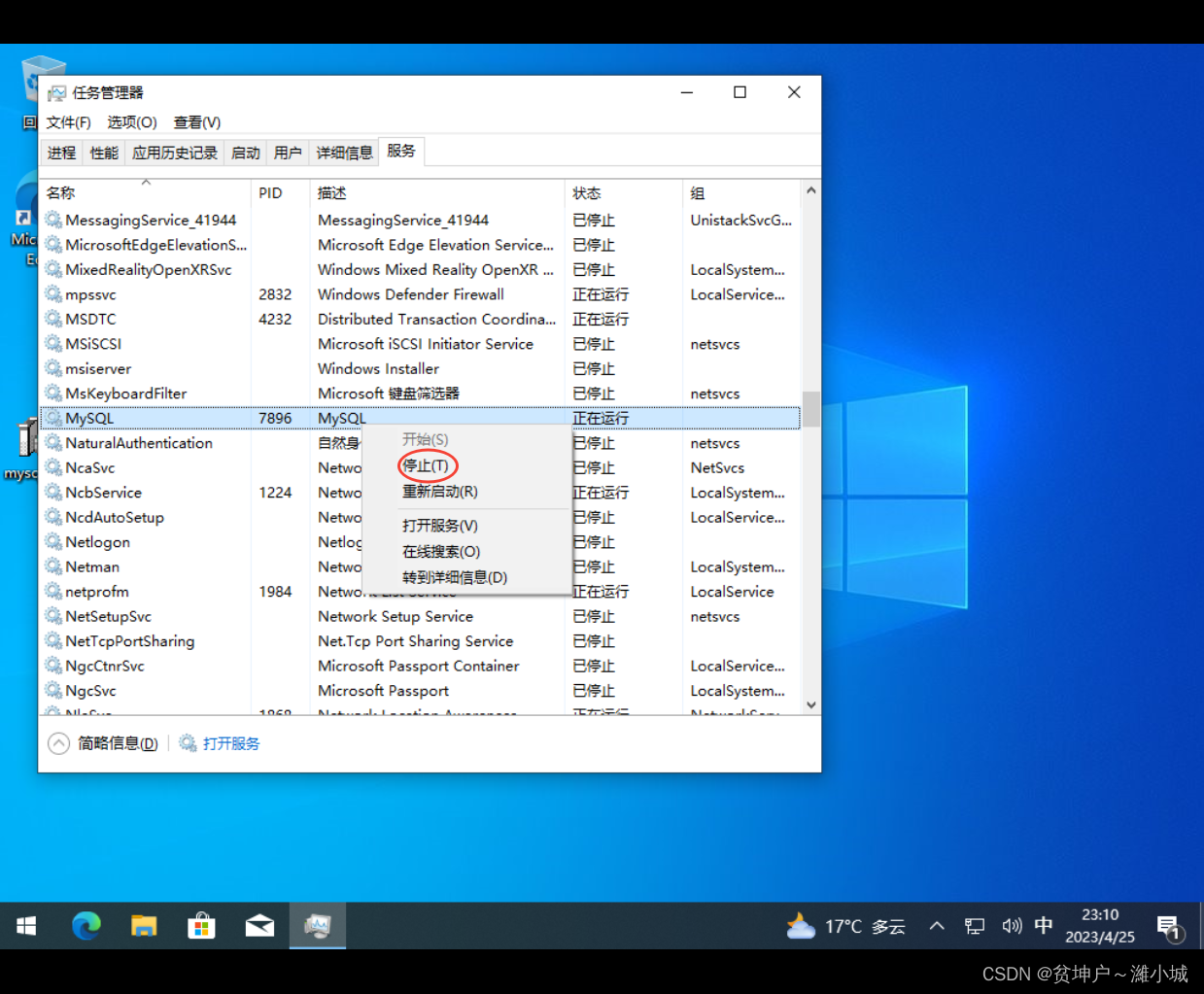Click the gear icon beside MySQL service
Image resolution: width=1204 pixels, height=994 pixels.
[53, 418]
